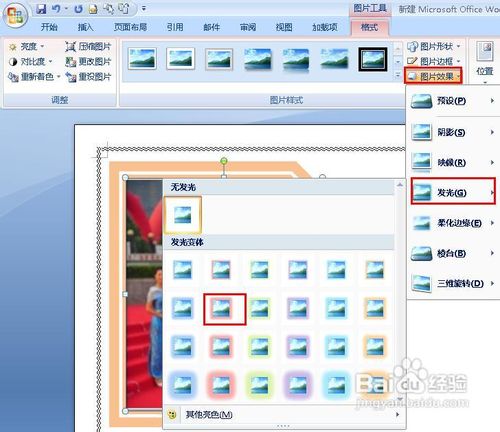Apply the third-row green glow variation
Screen dimensions: 500x432
(x=259, y=347)
